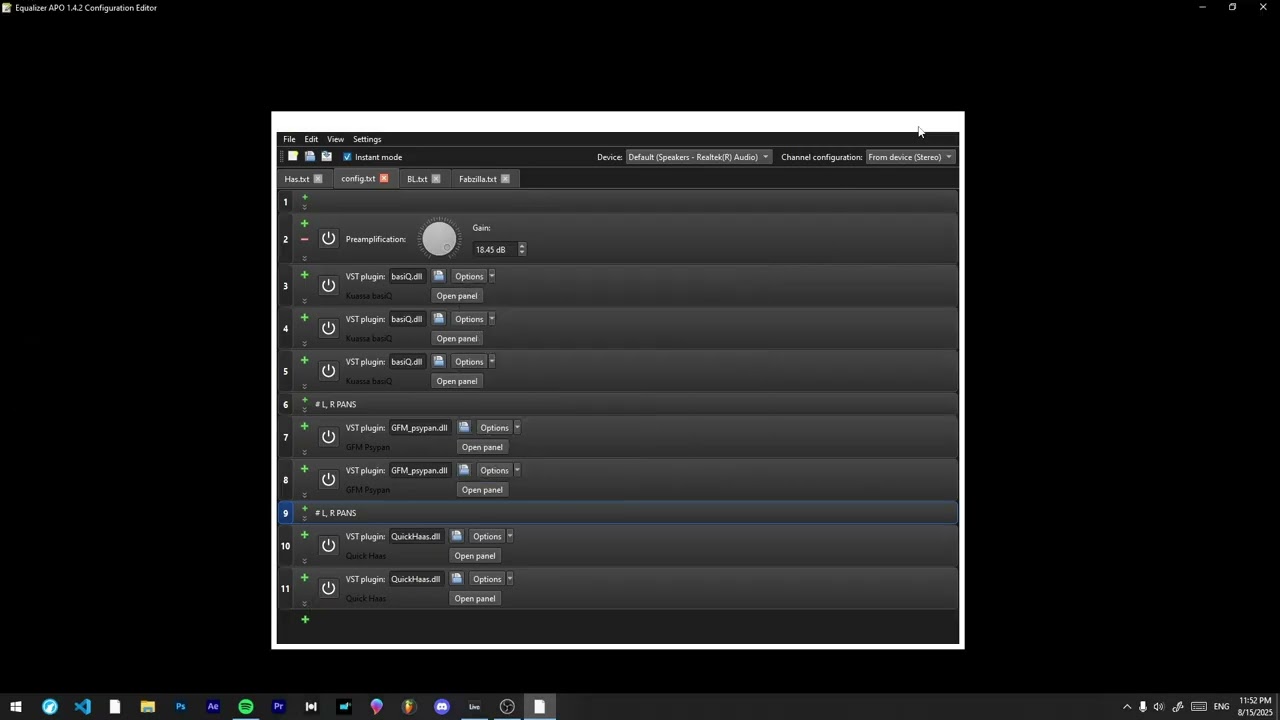Image resolution: width=1280 pixels, height=720 pixels.
Task: Click the Gain 18.45 dB spinner arrows
Action: click(x=522, y=249)
